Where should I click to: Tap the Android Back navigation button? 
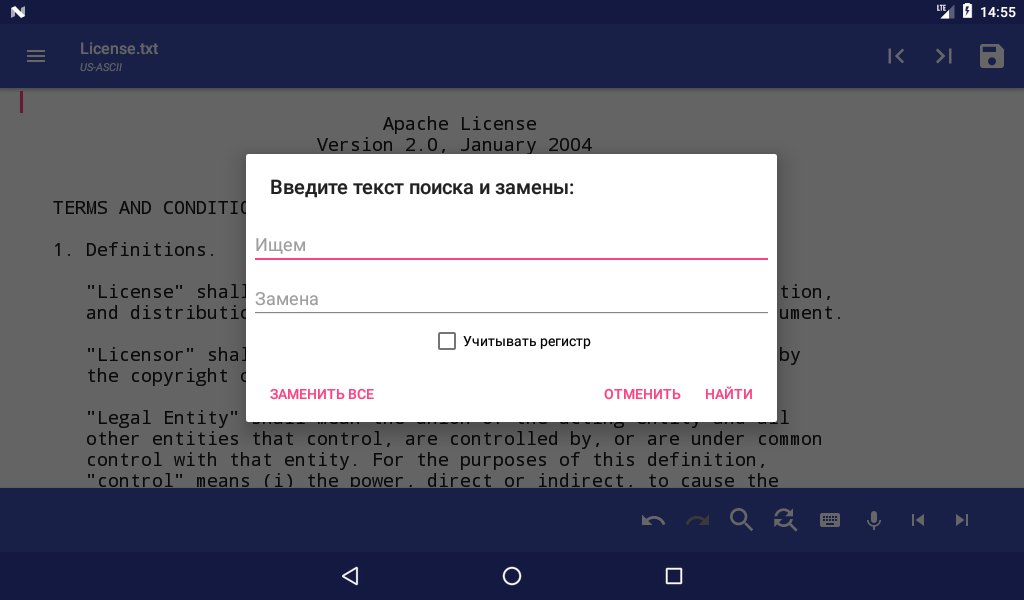coord(351,576)
